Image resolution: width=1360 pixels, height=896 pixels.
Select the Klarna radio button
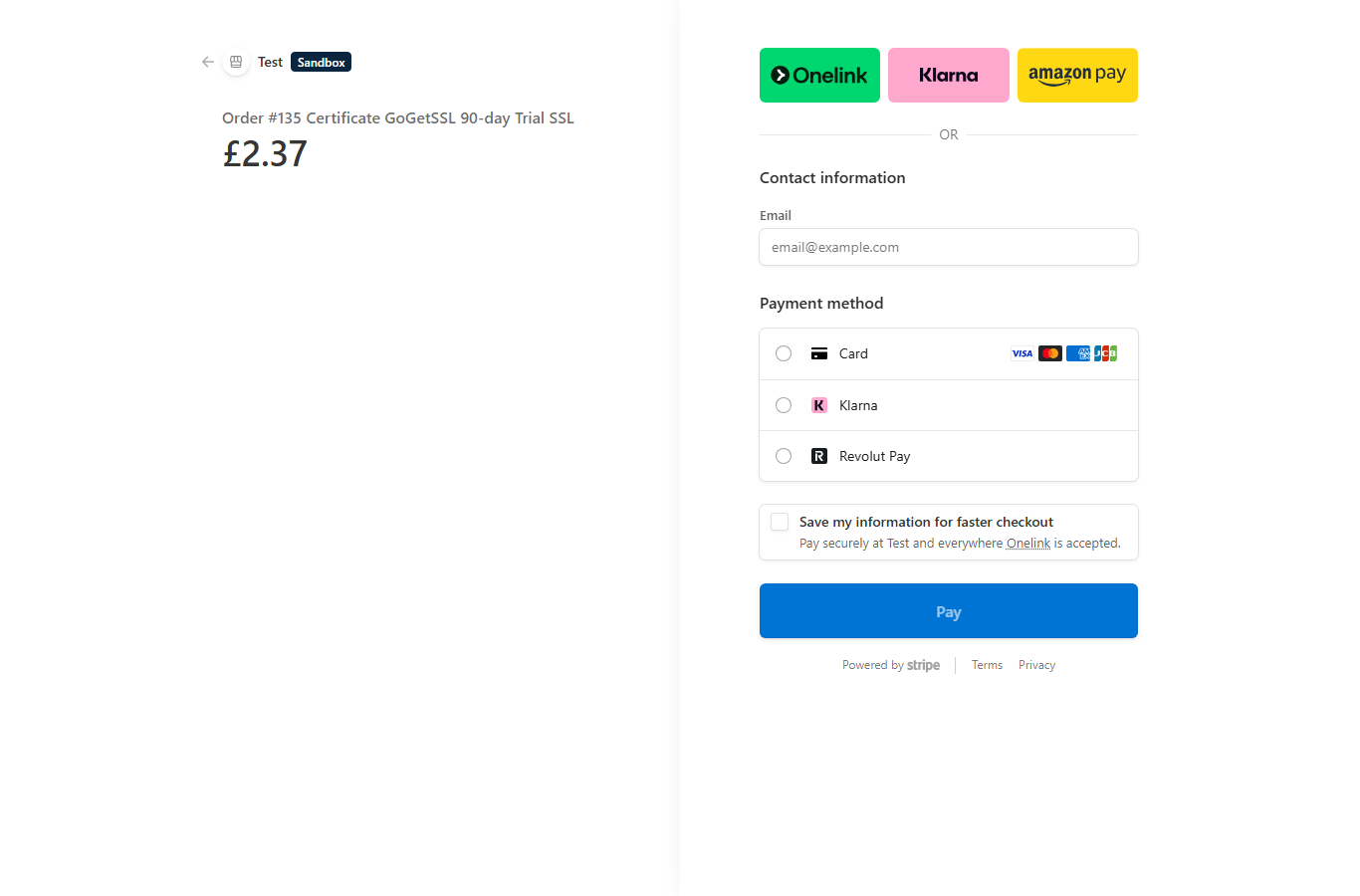(x=784, y=405)
